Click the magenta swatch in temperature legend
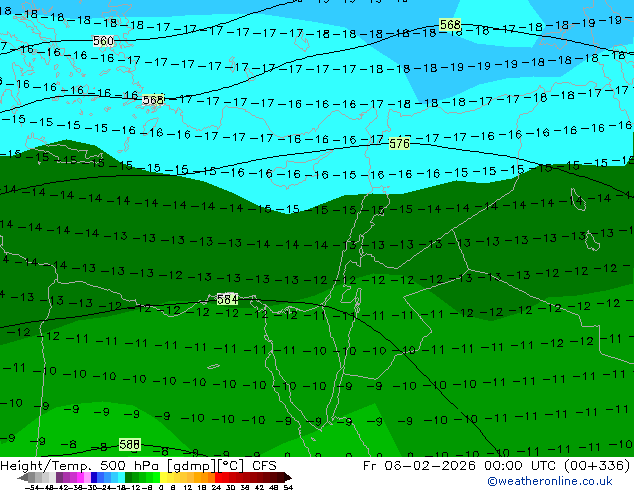Image resolution: width=634 pixels, height=490 pixels. (80, 477)
